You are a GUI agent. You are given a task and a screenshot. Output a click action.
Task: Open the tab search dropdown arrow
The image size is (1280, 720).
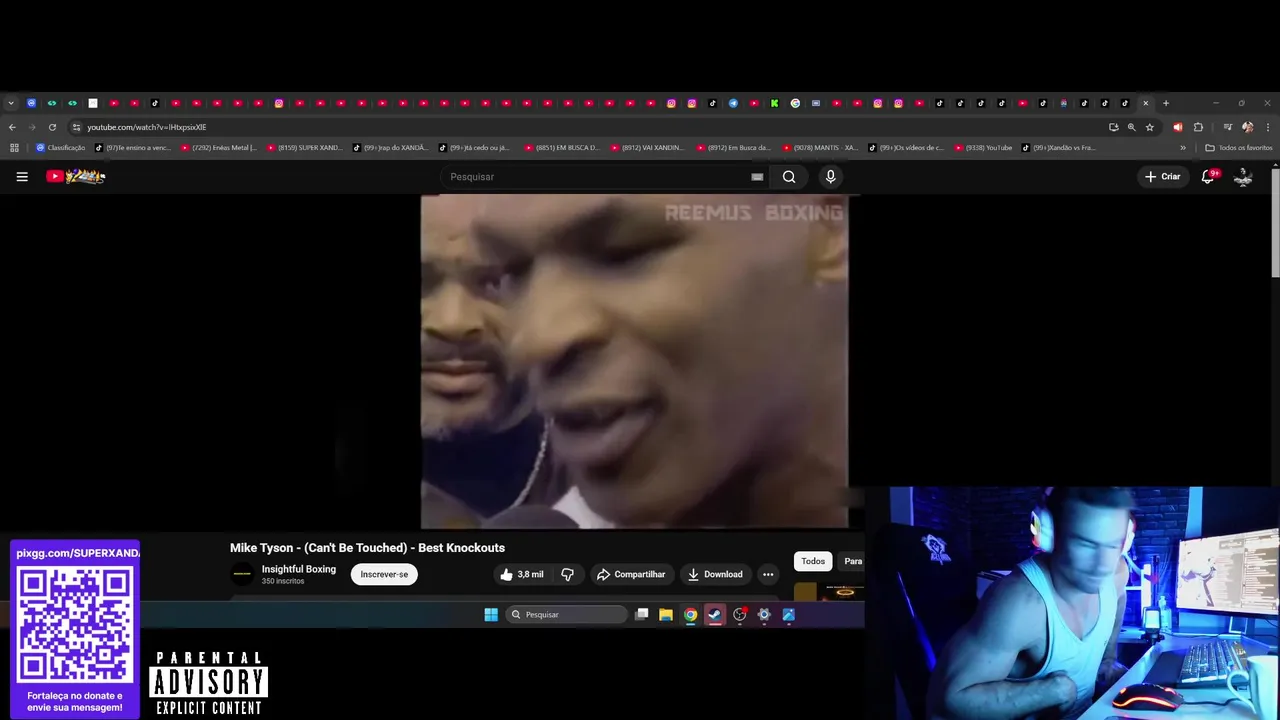pos(11,103)
